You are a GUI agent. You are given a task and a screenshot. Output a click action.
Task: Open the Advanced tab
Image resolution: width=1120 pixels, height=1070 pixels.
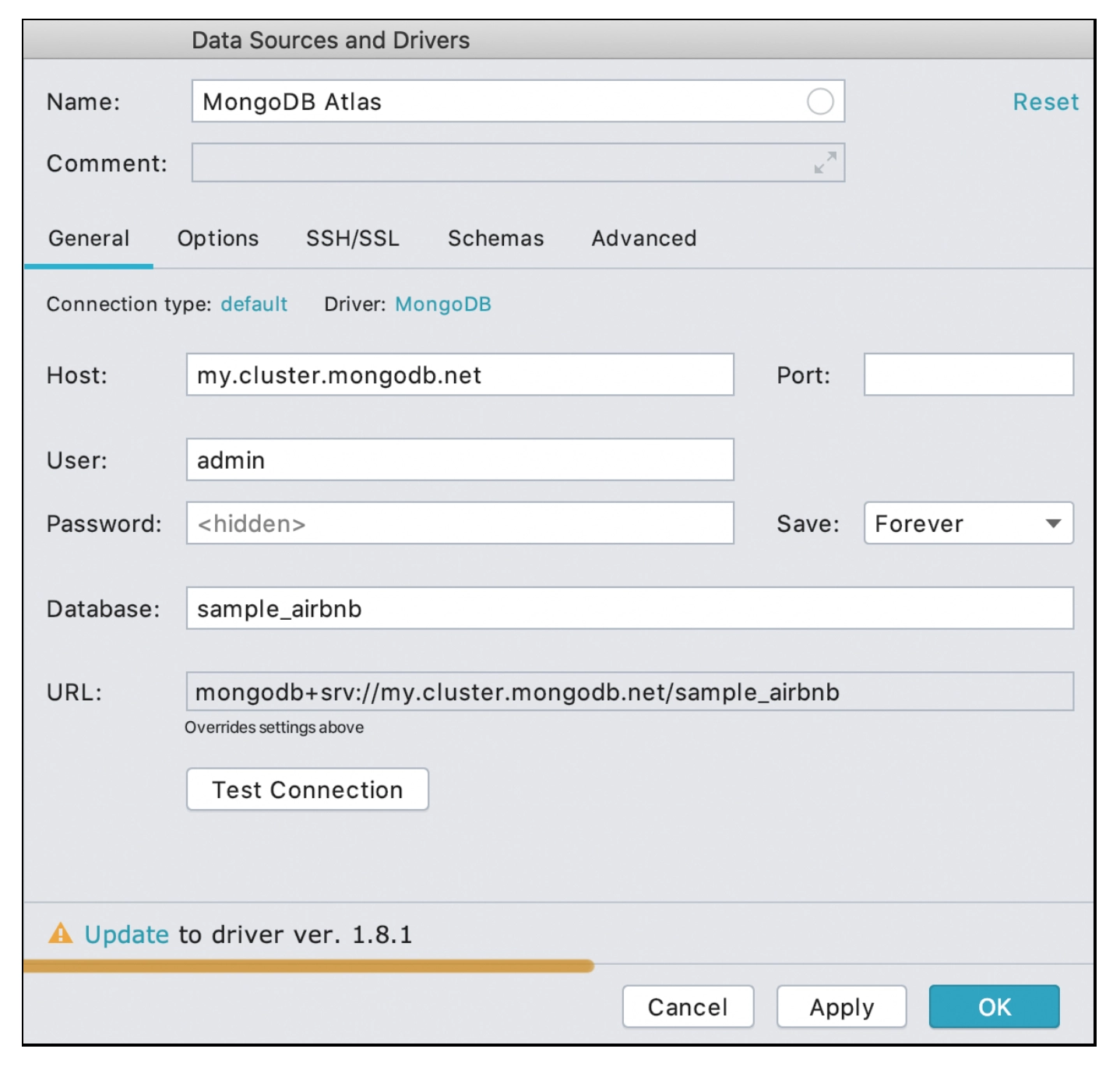(644, 238)
